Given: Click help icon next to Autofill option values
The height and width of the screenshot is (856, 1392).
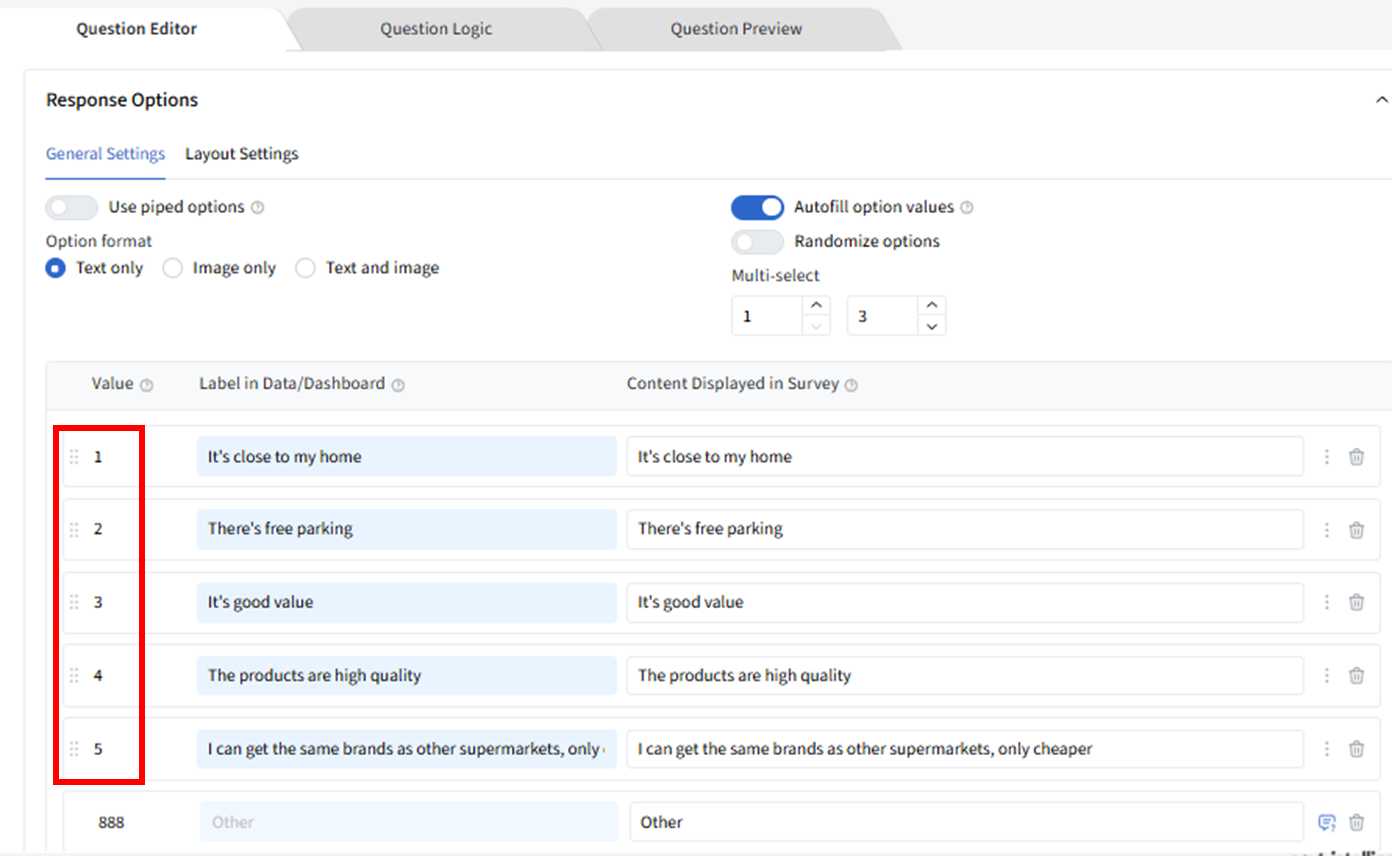Looking at the screenshot, I should pyautogui.click(x=966, y=208).
